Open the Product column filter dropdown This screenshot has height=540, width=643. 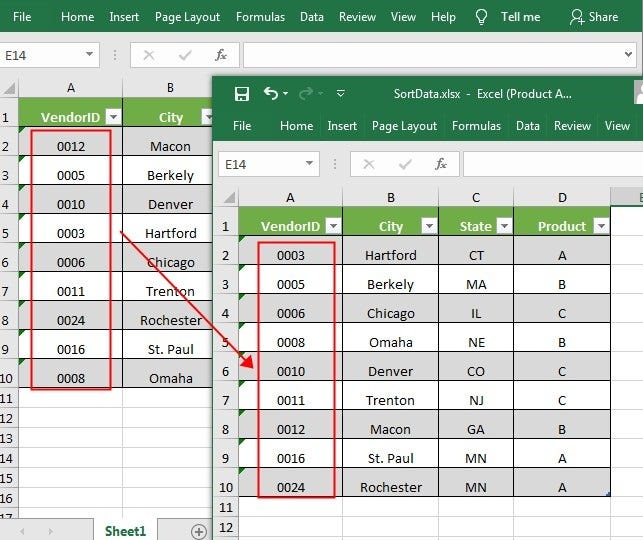601,226
